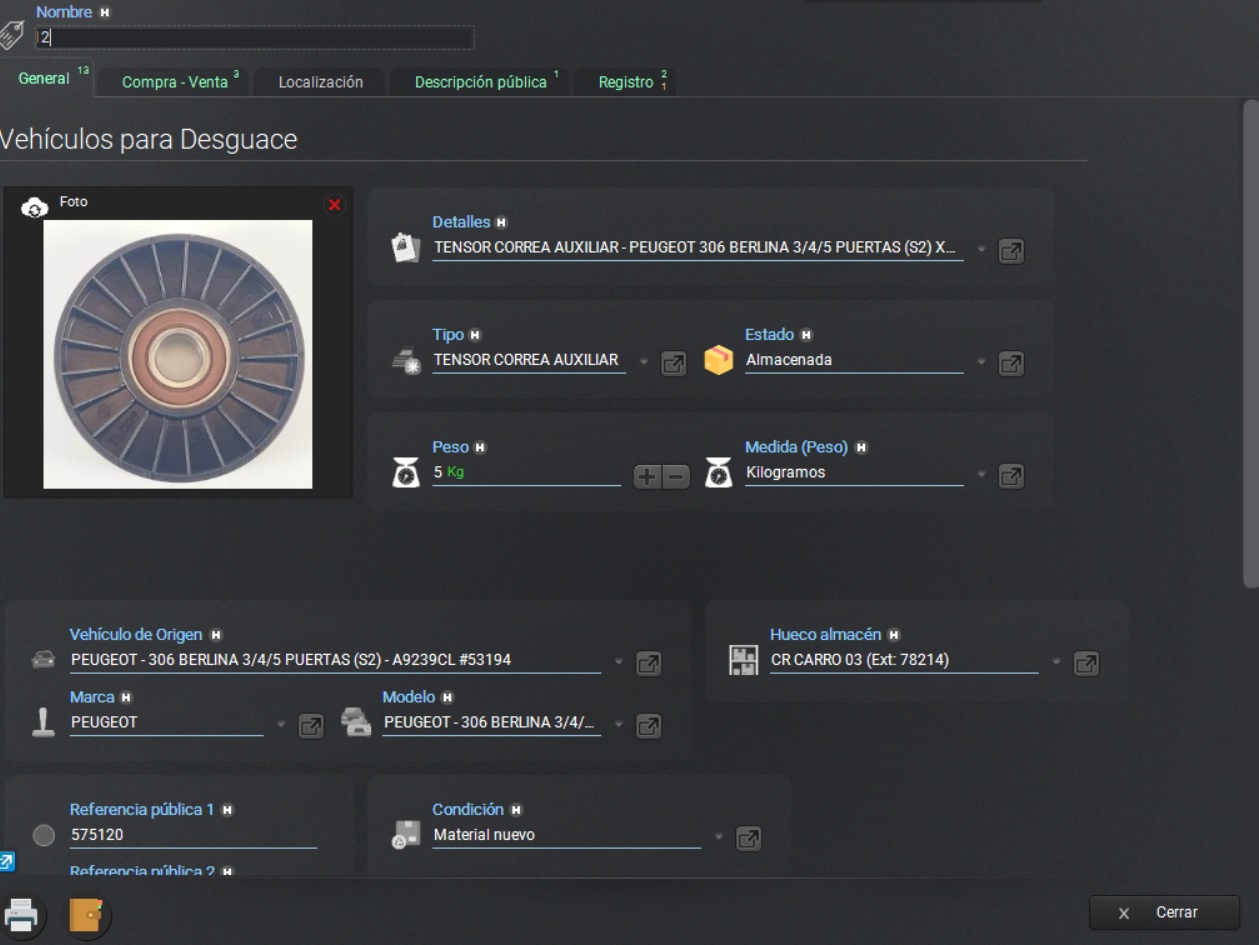This screenshot has height=945, width=1259.
Task: Click the Cerrar button
Action: [x=1164, y=912]
